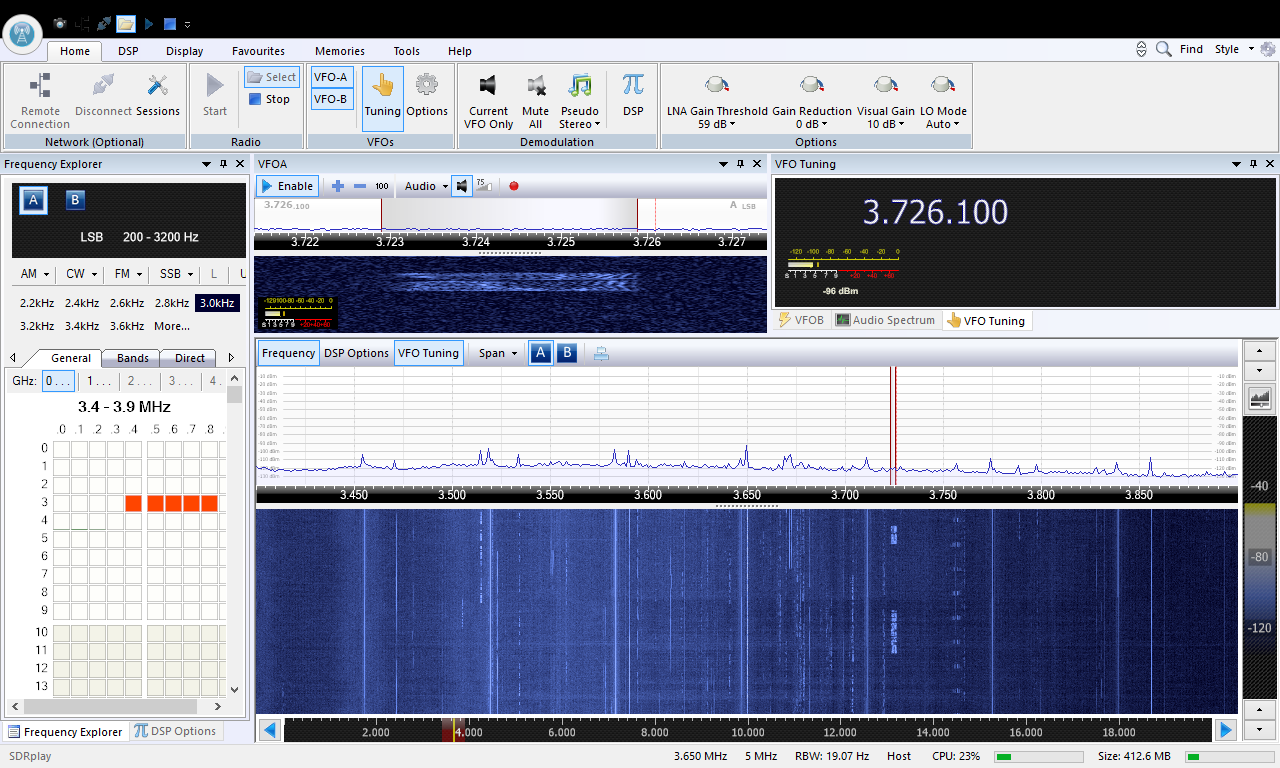
Task: Open the Span dropdown in waterfall toolbar
Action: click(498, 353)
